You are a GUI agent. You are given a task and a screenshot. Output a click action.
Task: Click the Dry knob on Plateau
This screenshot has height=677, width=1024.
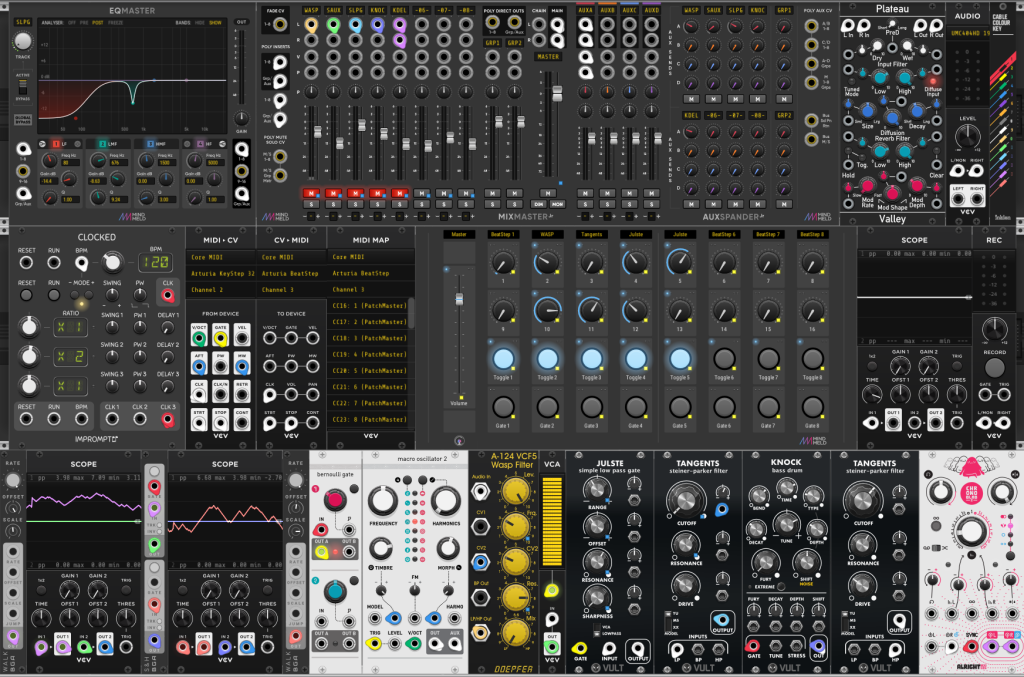coord(876,46)
